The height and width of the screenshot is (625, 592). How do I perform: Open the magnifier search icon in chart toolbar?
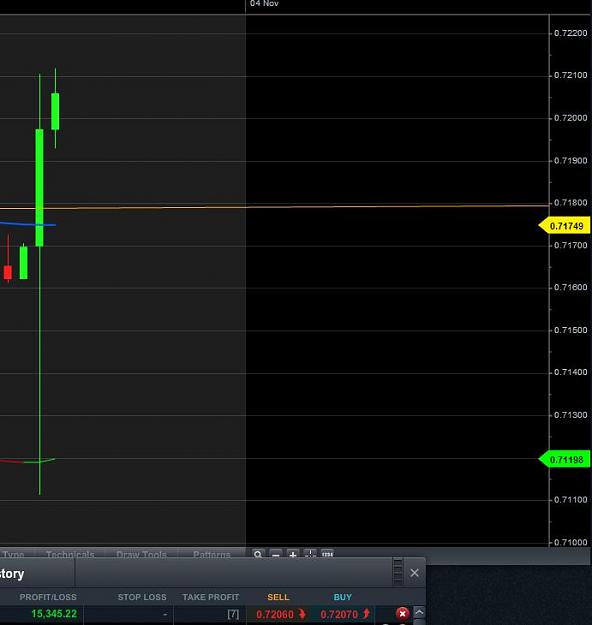point(258,554)
